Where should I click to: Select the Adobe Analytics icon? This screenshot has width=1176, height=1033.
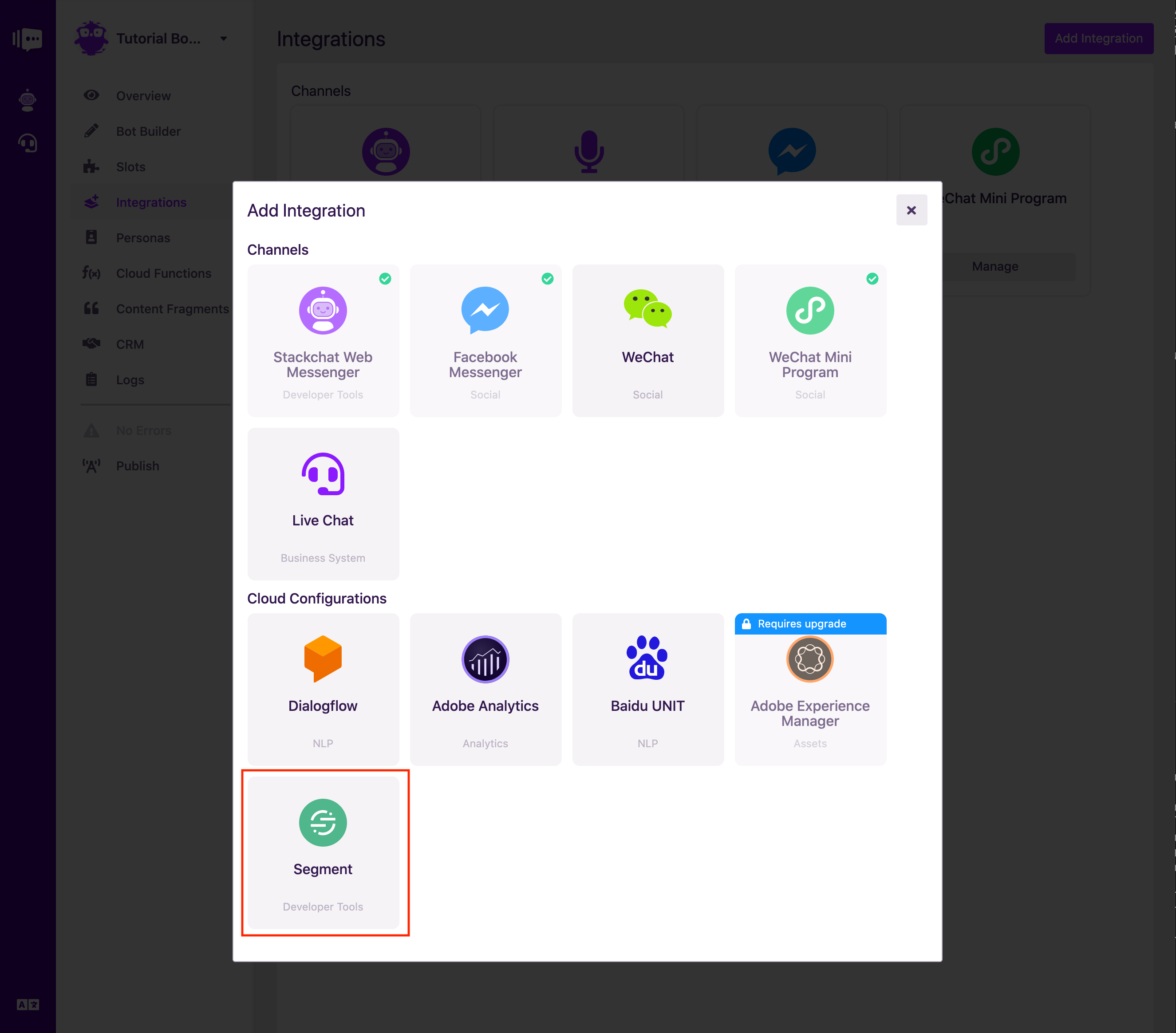(485, 659)
